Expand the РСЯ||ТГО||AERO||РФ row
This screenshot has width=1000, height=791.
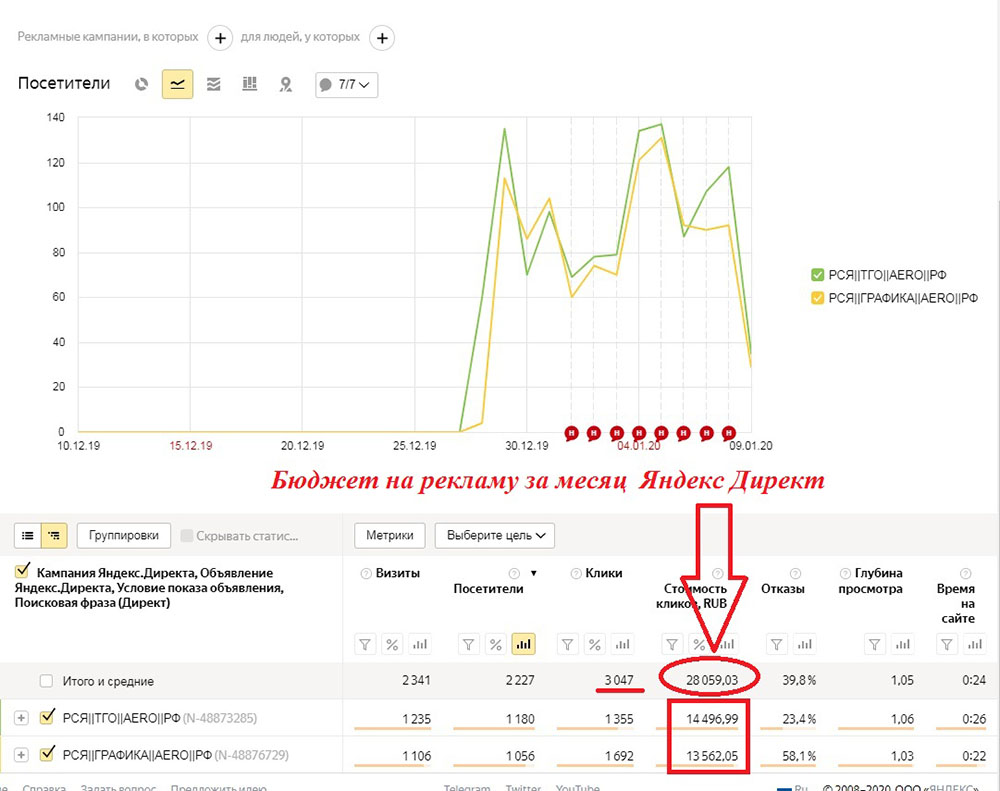21,718
